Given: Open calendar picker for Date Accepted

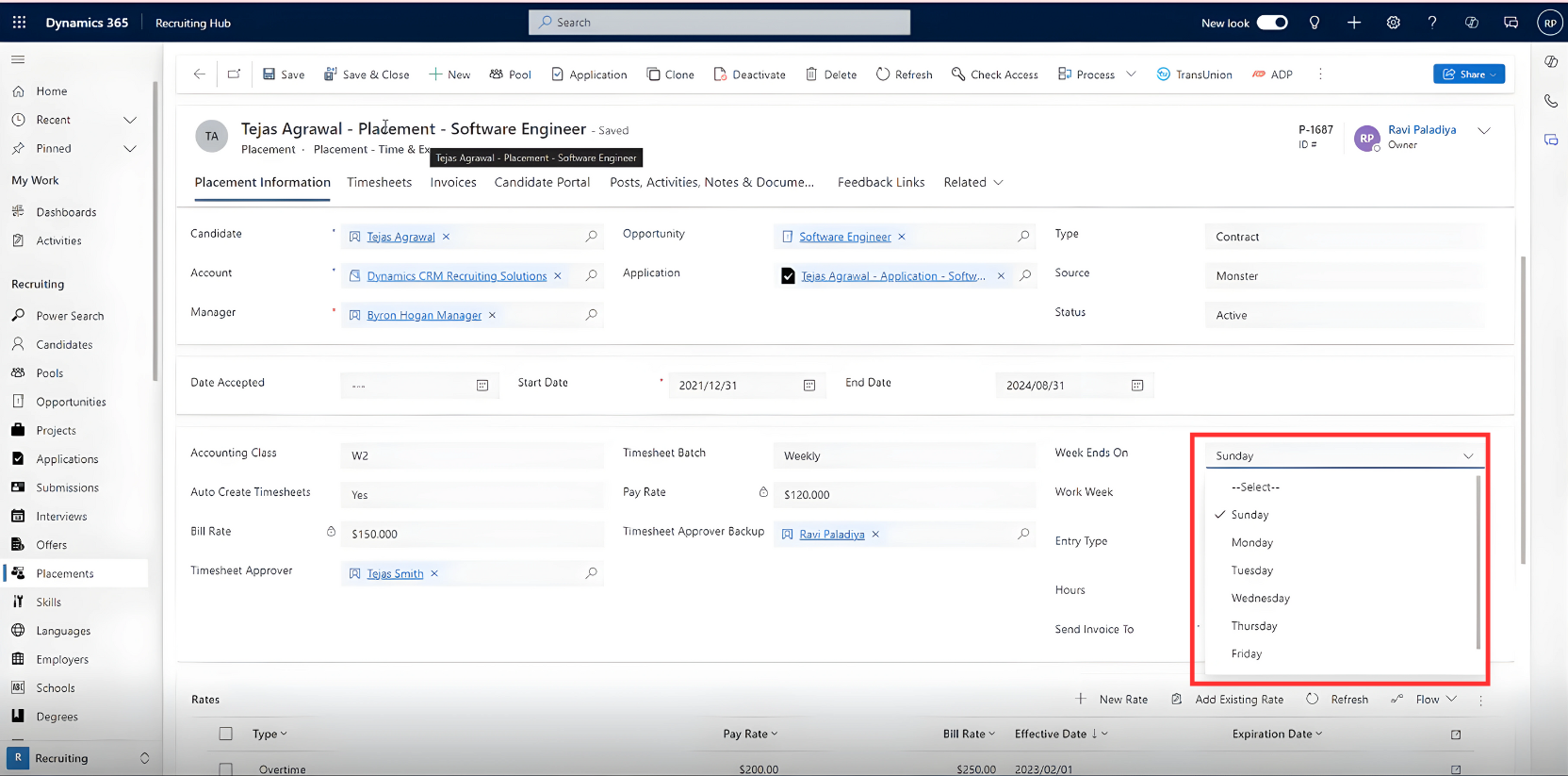Looking at the screenshot, I should tap(482, 386).
